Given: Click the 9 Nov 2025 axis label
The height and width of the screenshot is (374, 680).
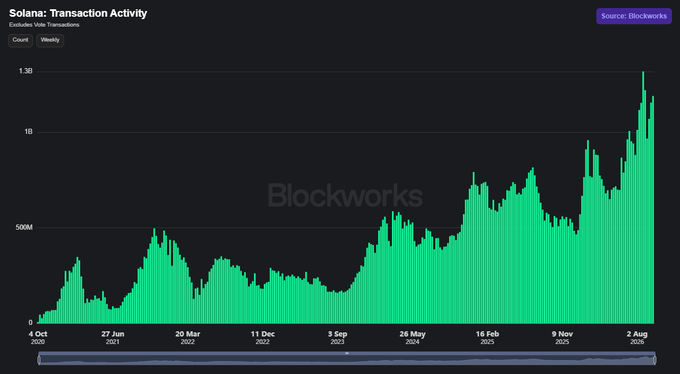Looking at the screenshot, I should [562, 338].
